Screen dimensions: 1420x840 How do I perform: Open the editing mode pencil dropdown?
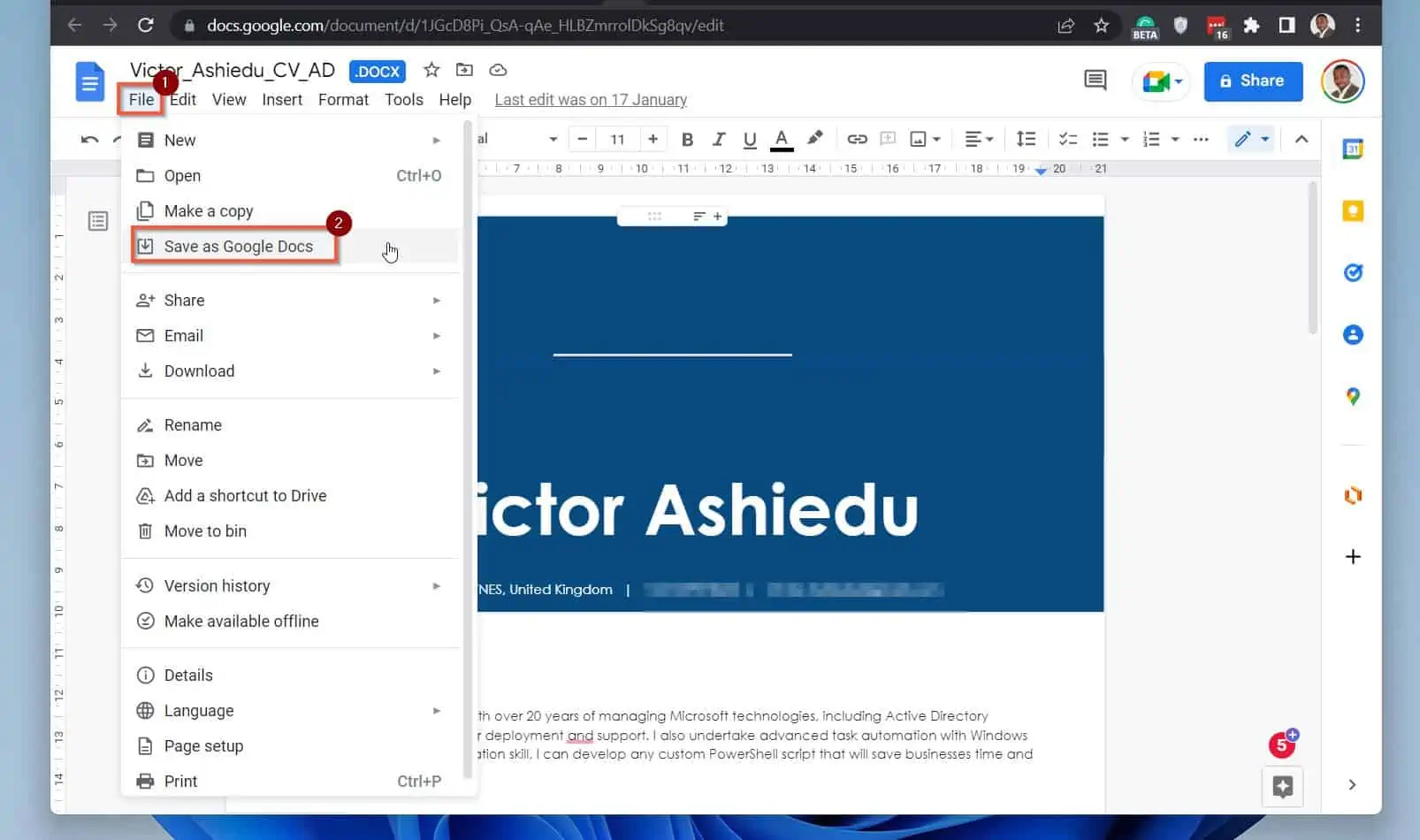1251,139
